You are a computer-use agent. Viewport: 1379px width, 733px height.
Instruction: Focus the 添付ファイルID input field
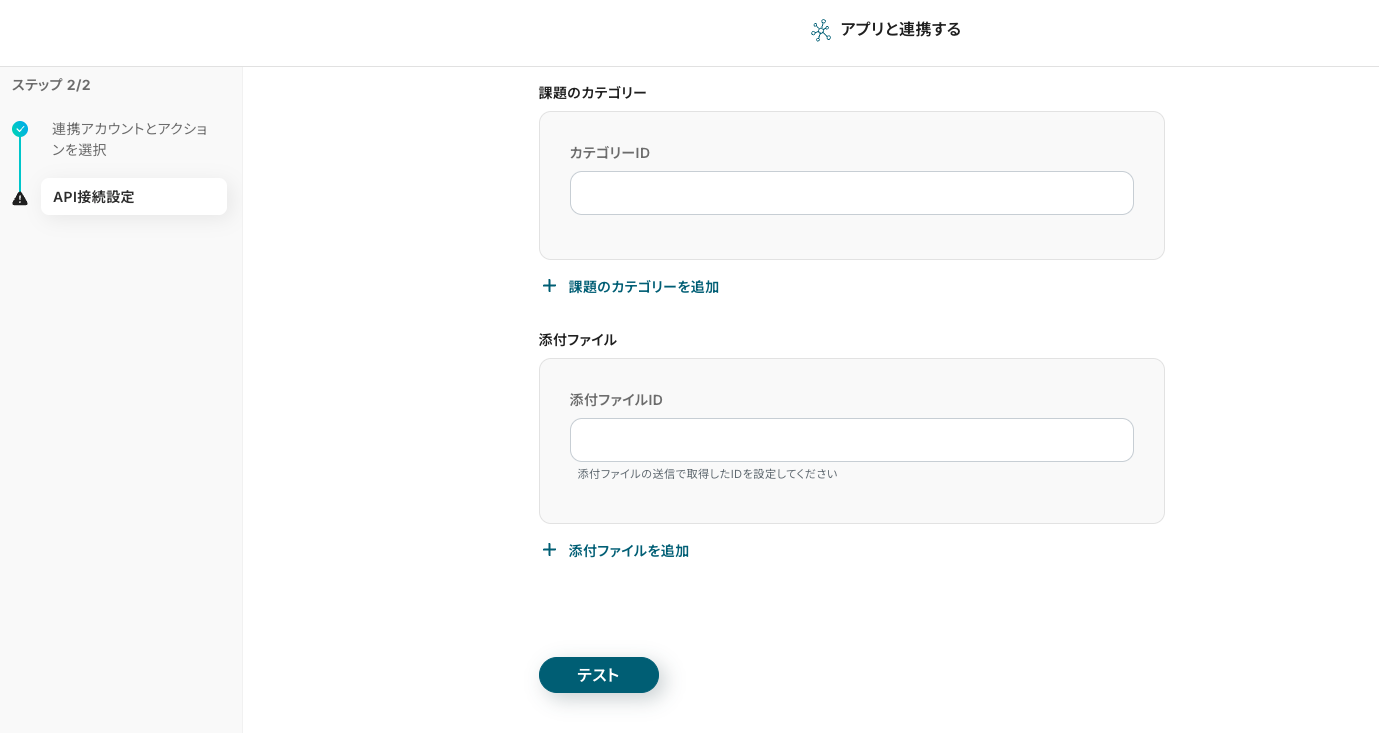tap(851, 440)
